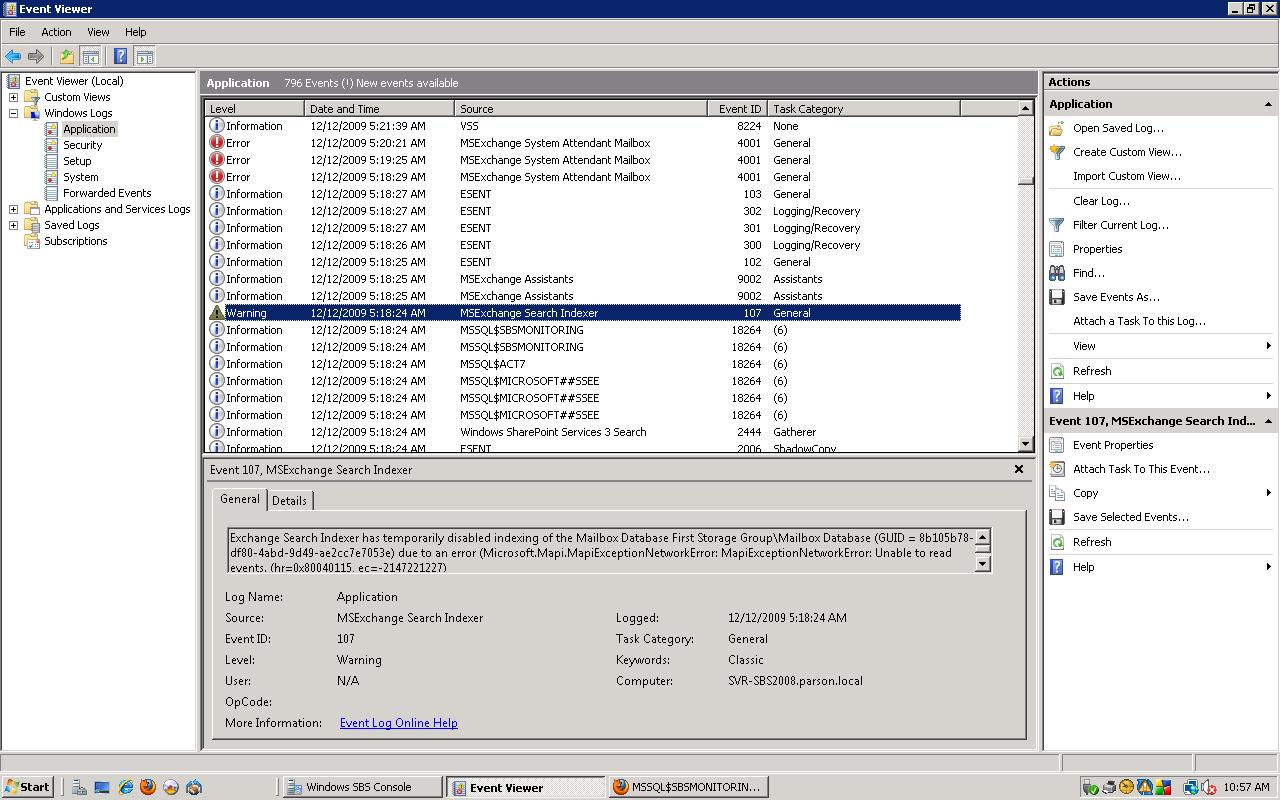Copy the selected event
The width and height of the screenshot is (1280, 800).
(1089, 493)
